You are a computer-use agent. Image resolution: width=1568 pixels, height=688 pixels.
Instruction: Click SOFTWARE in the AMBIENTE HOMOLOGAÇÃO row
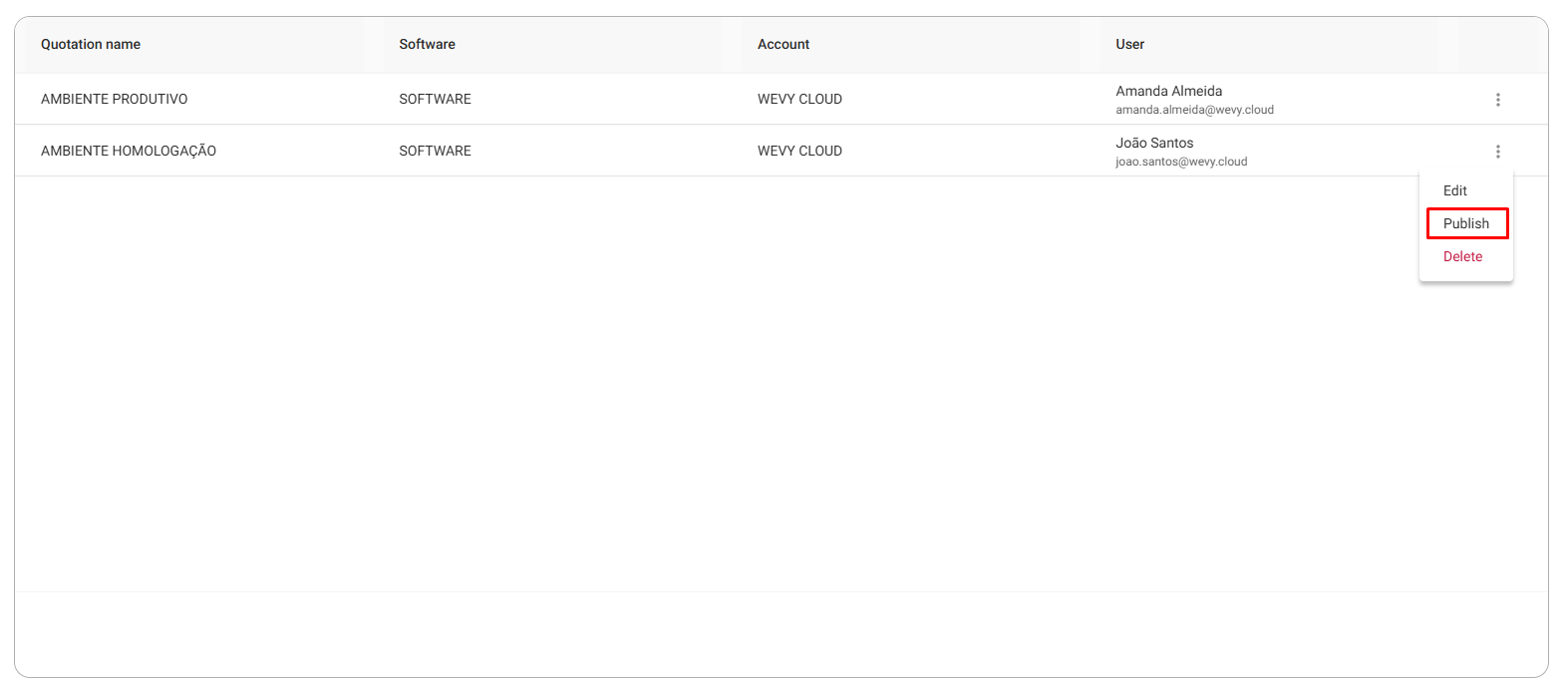(435, 151)
